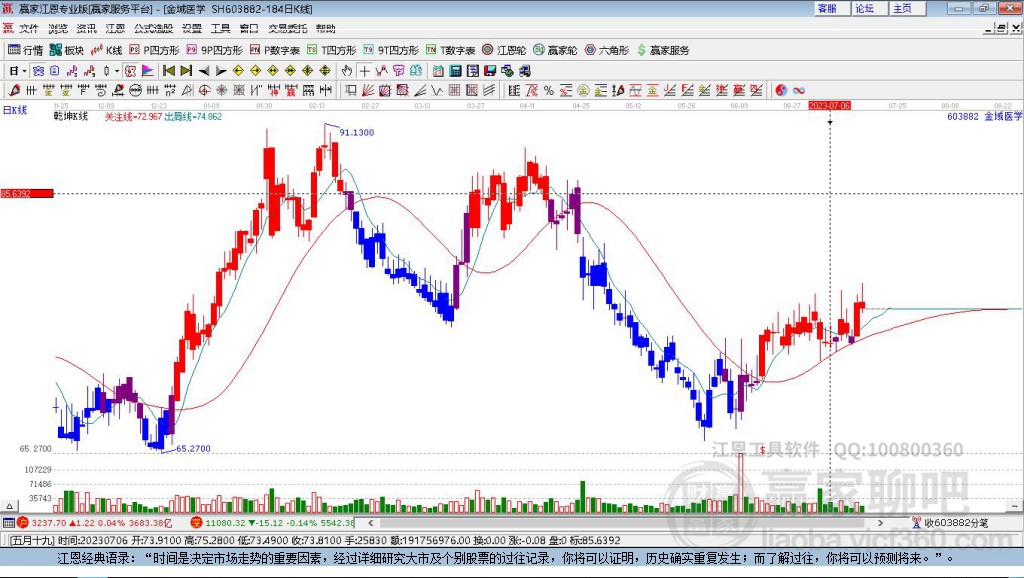Open 赢家服务 with the dollar icon
This screenshot has width=1024, height=578.
(x=663, y=50)
